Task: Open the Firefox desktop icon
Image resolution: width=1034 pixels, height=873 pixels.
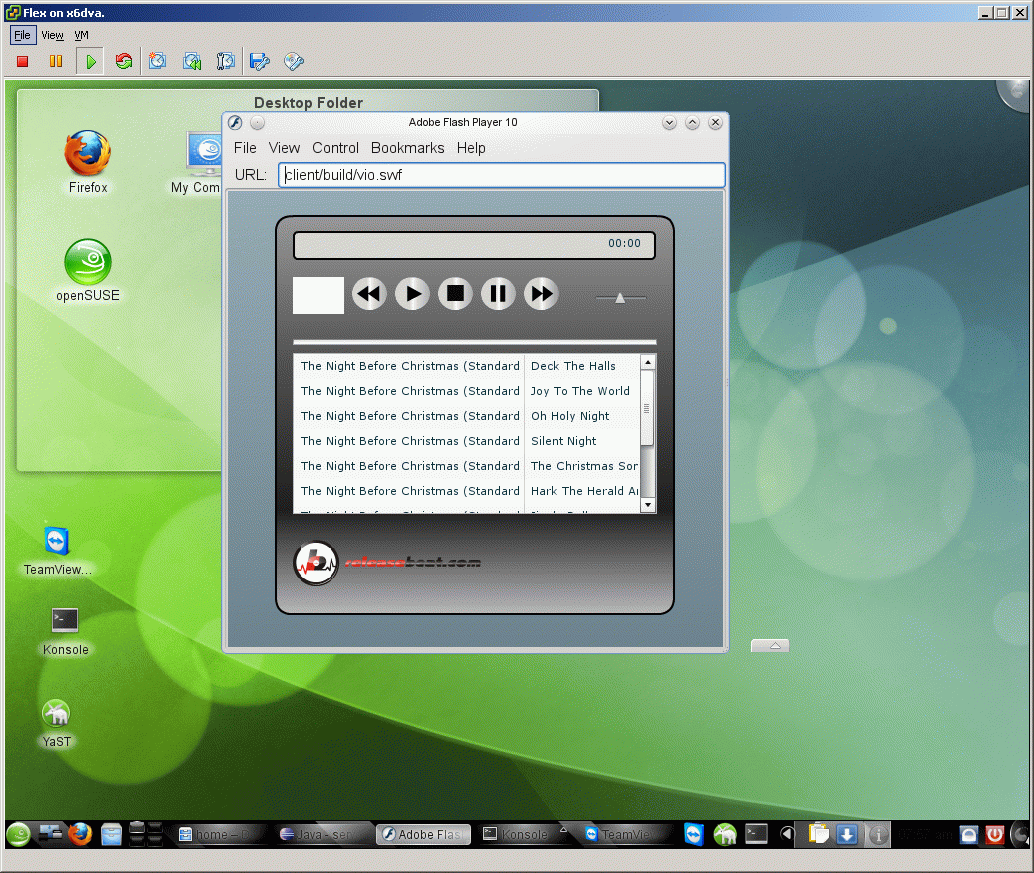Action: click(x=88, y=162)
